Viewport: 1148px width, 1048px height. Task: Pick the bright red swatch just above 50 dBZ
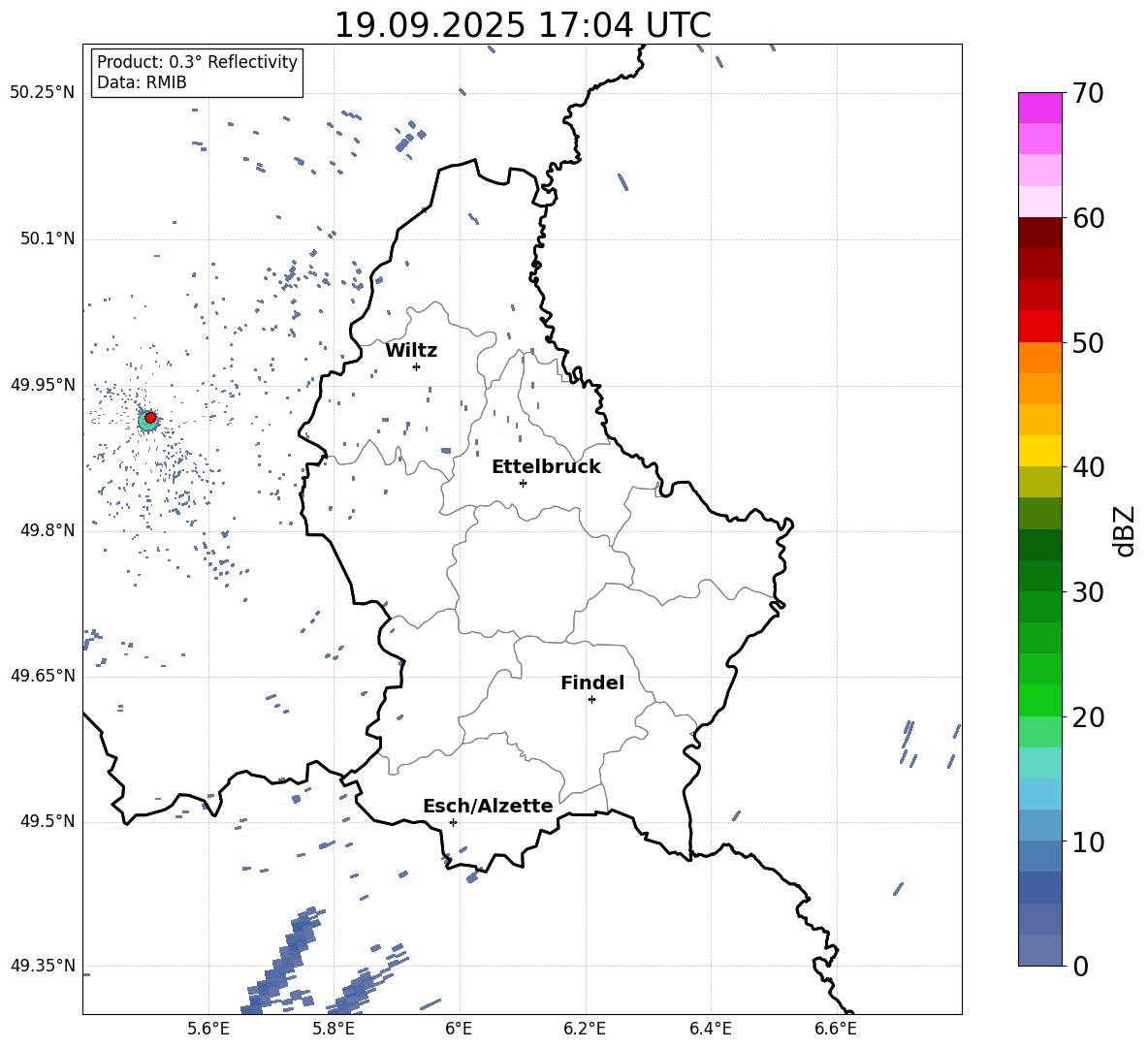pos(1040,327)
